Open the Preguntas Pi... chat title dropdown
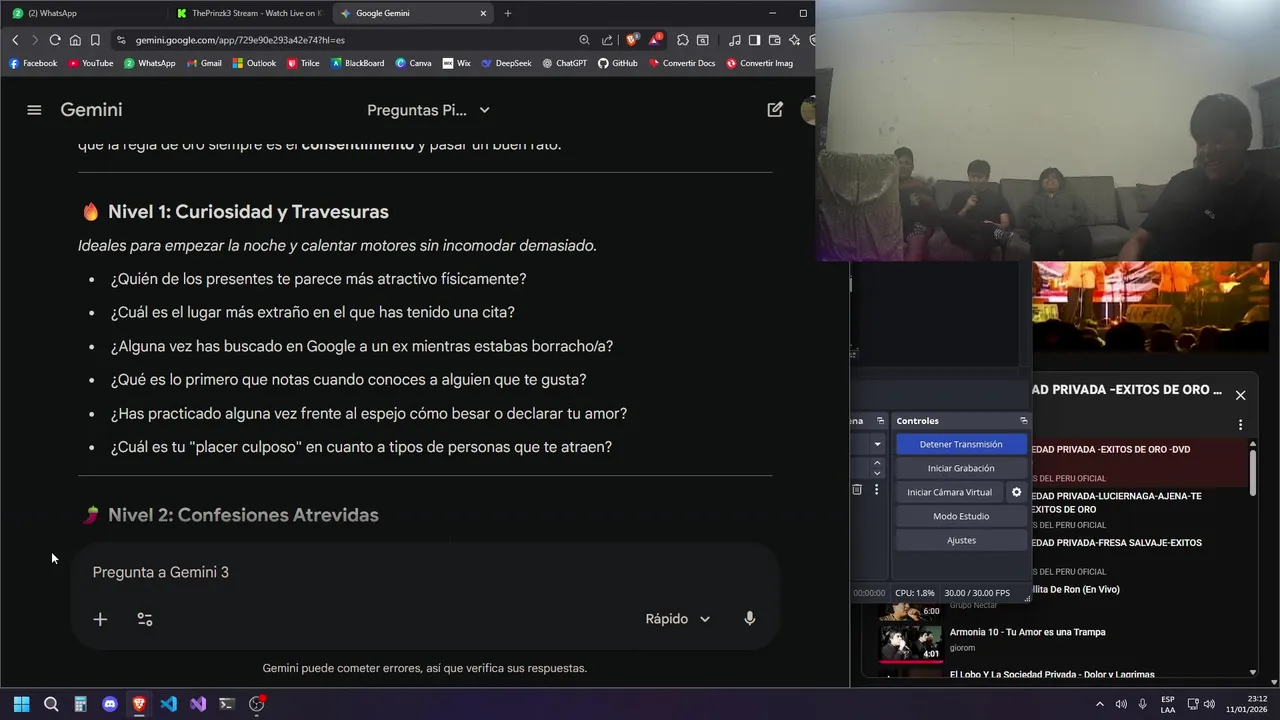1280x720 pixels. [x=428, y=110]
